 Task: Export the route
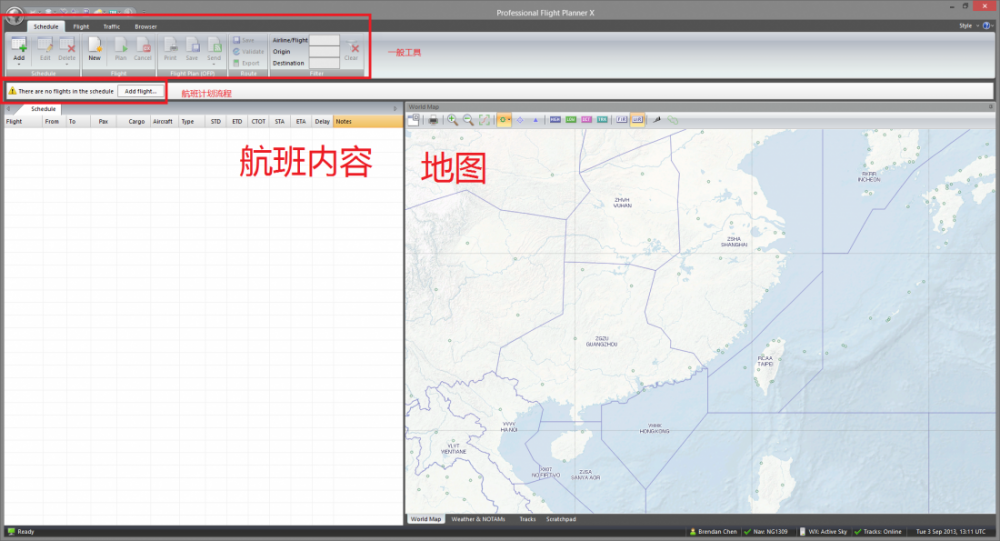tap(246, 63)
